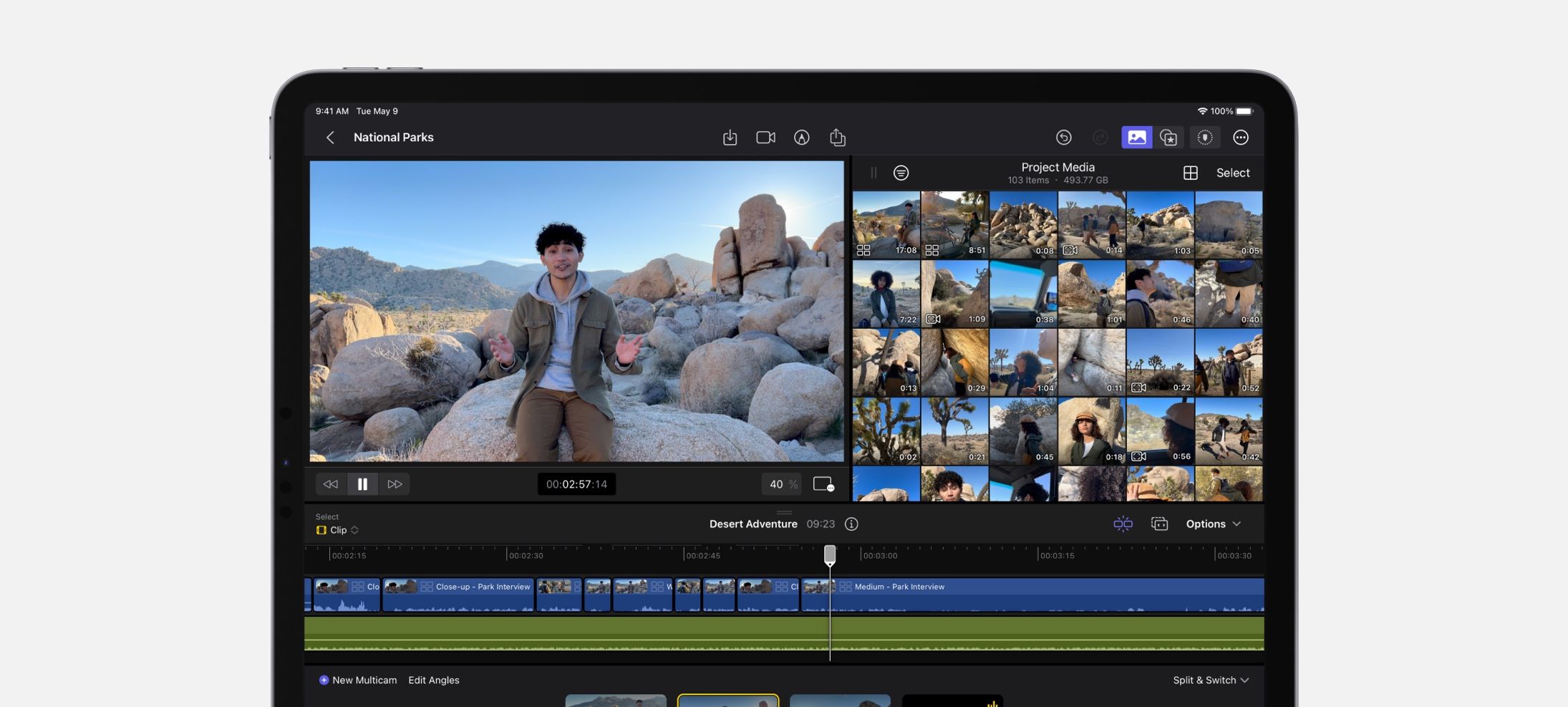Choose the 0:42 clip thumbnail
Viewport: 1568px width, 707px height.
pos(1229,431)
